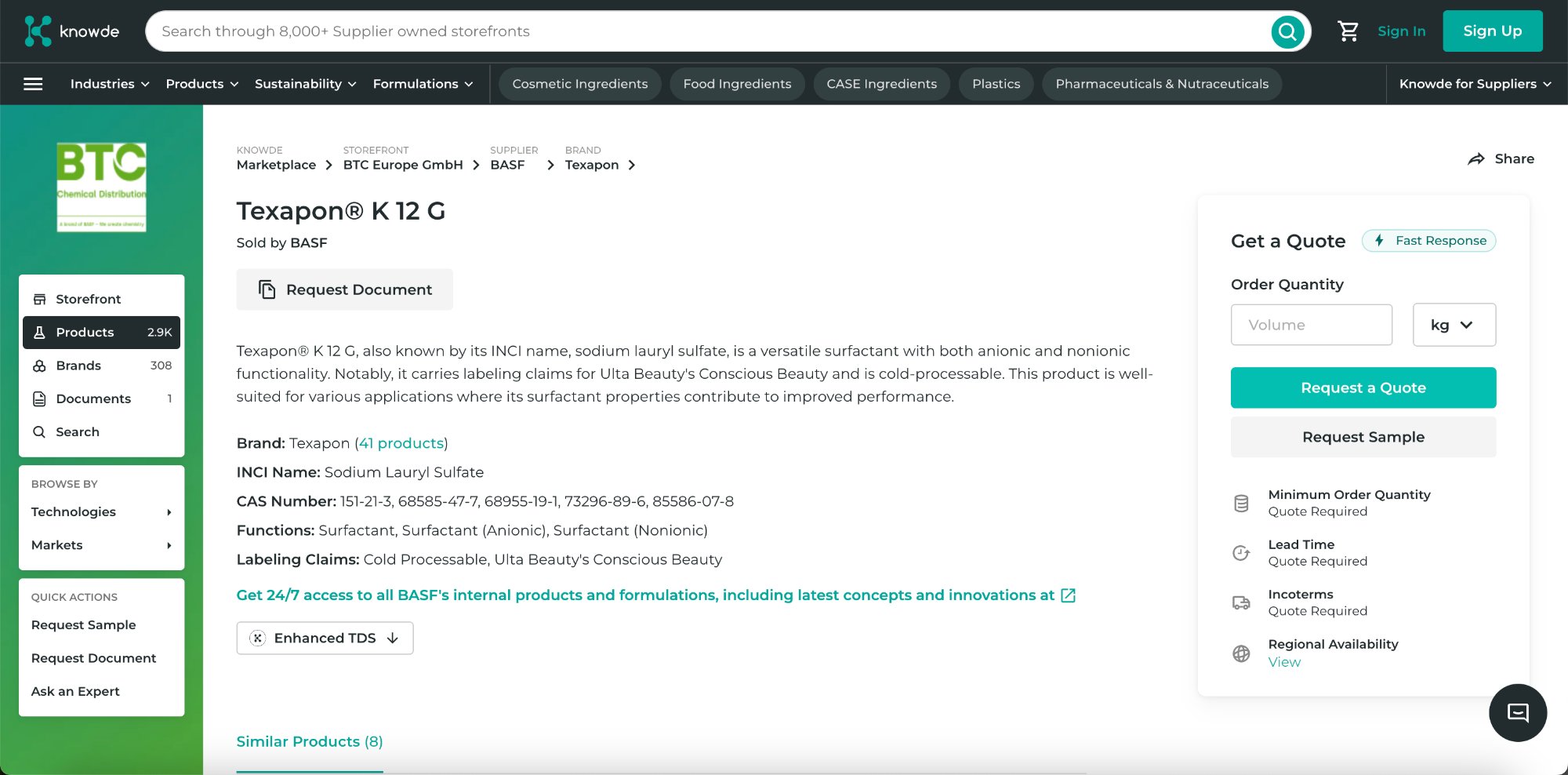Click the Knowde logo to go home
The width and height of the screenshot is (1568, 775).
[71, 31]
